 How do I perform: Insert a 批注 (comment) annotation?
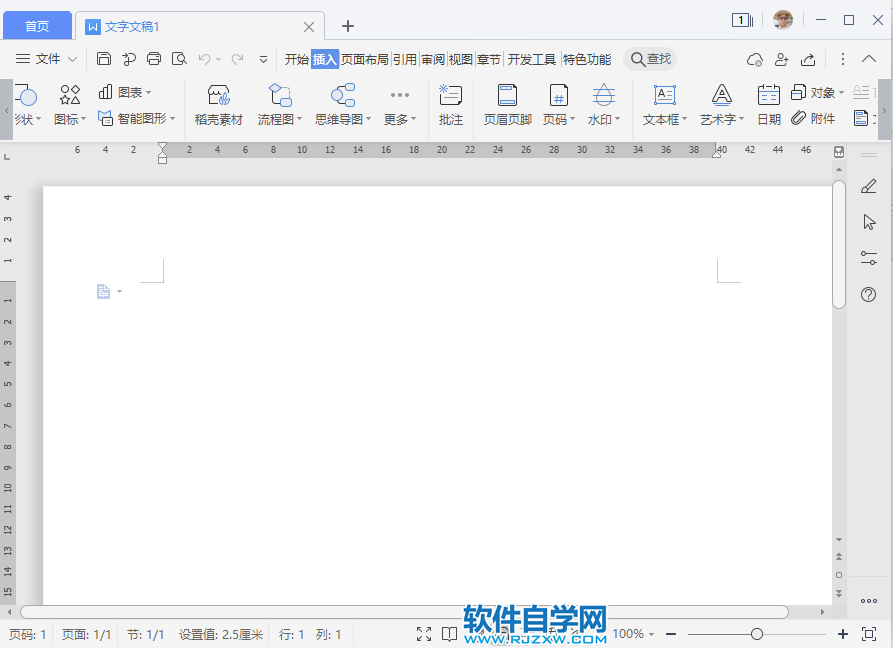coord(450,104)
